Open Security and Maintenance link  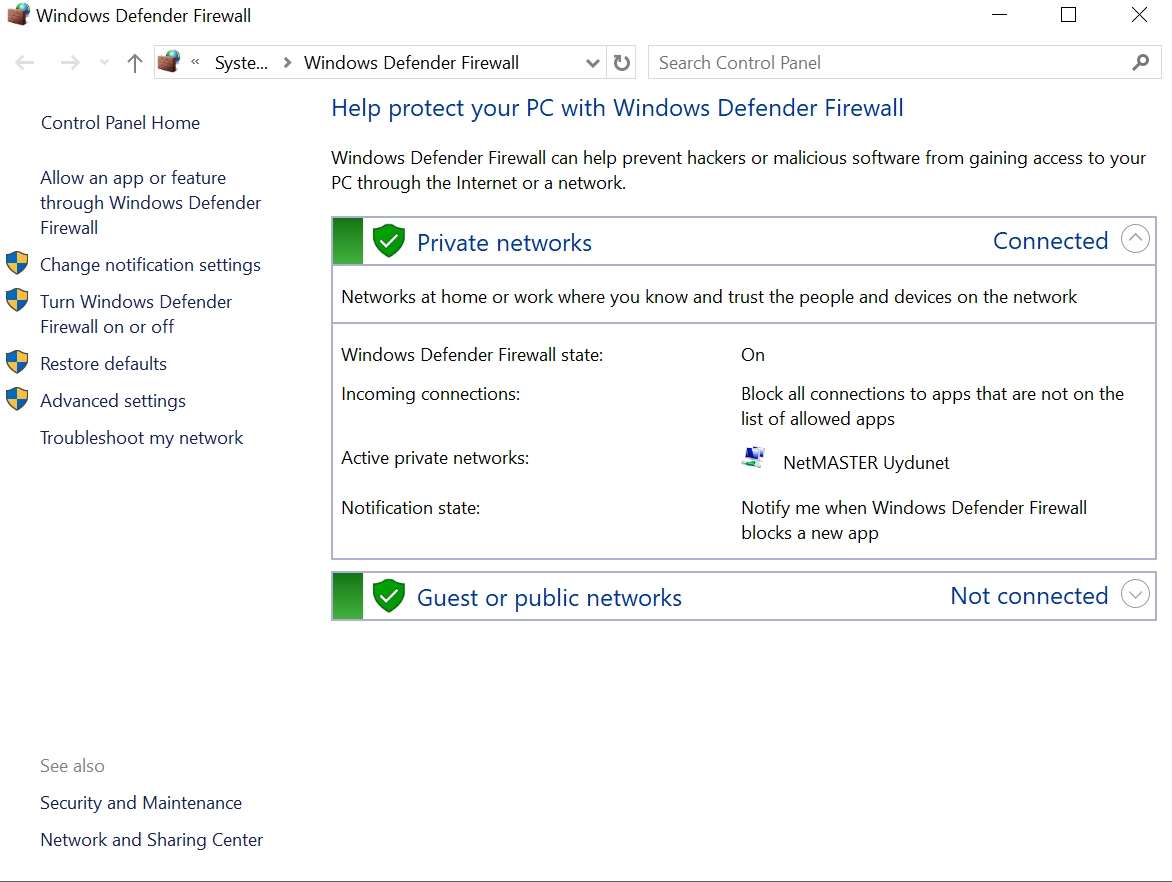pyautogui.click(x=141, y=803)
